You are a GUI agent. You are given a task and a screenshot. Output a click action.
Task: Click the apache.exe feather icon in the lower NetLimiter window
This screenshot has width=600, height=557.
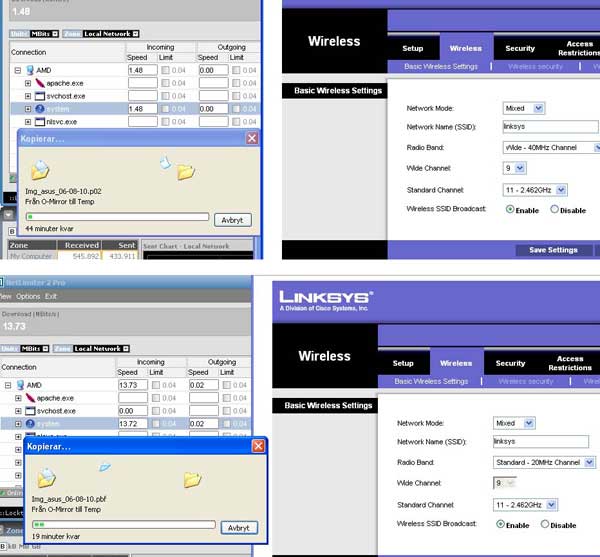[x=30, y=398]
